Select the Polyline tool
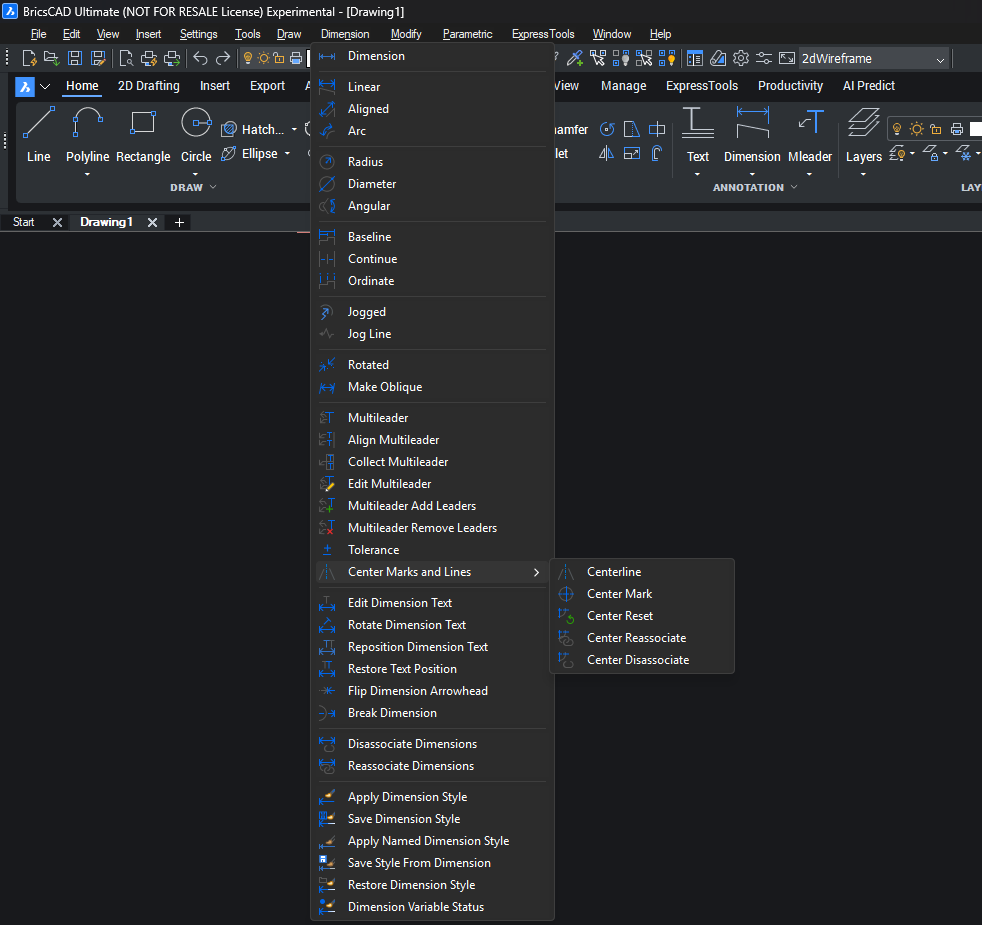The width and height of the screenshot is (982, 925). [87, 135]
